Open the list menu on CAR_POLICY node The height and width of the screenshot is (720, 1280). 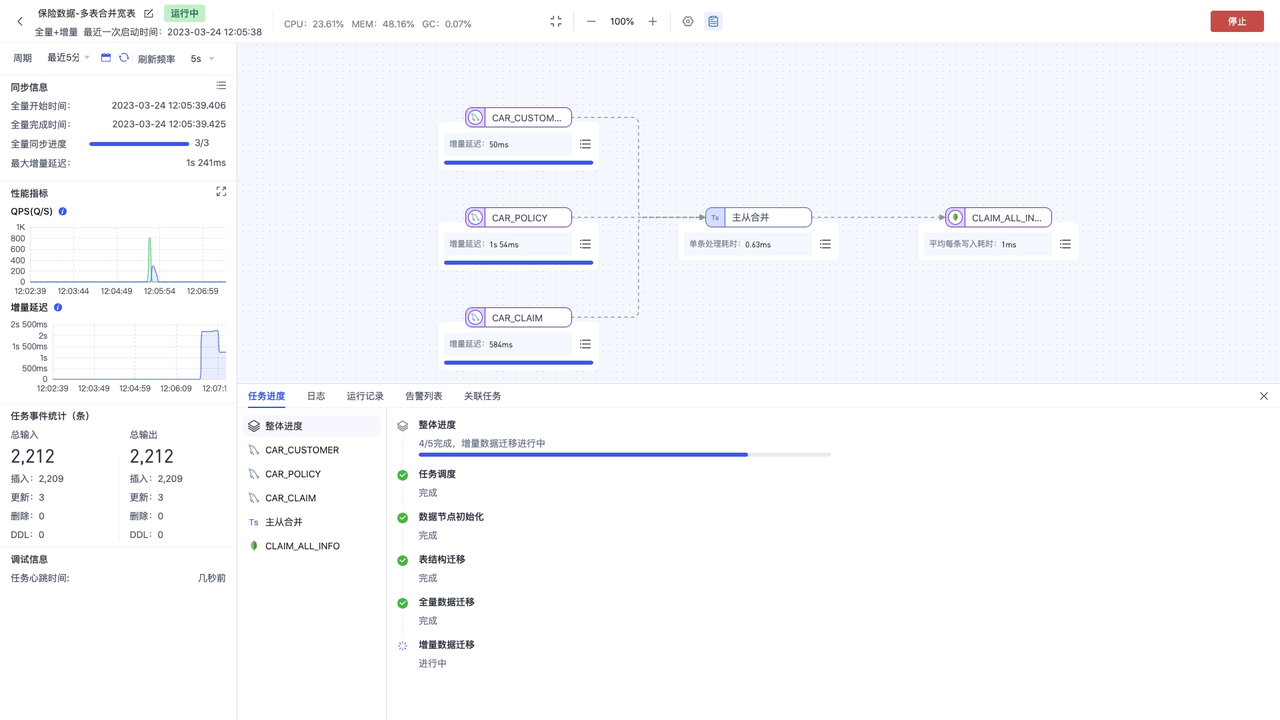point(585,244)
